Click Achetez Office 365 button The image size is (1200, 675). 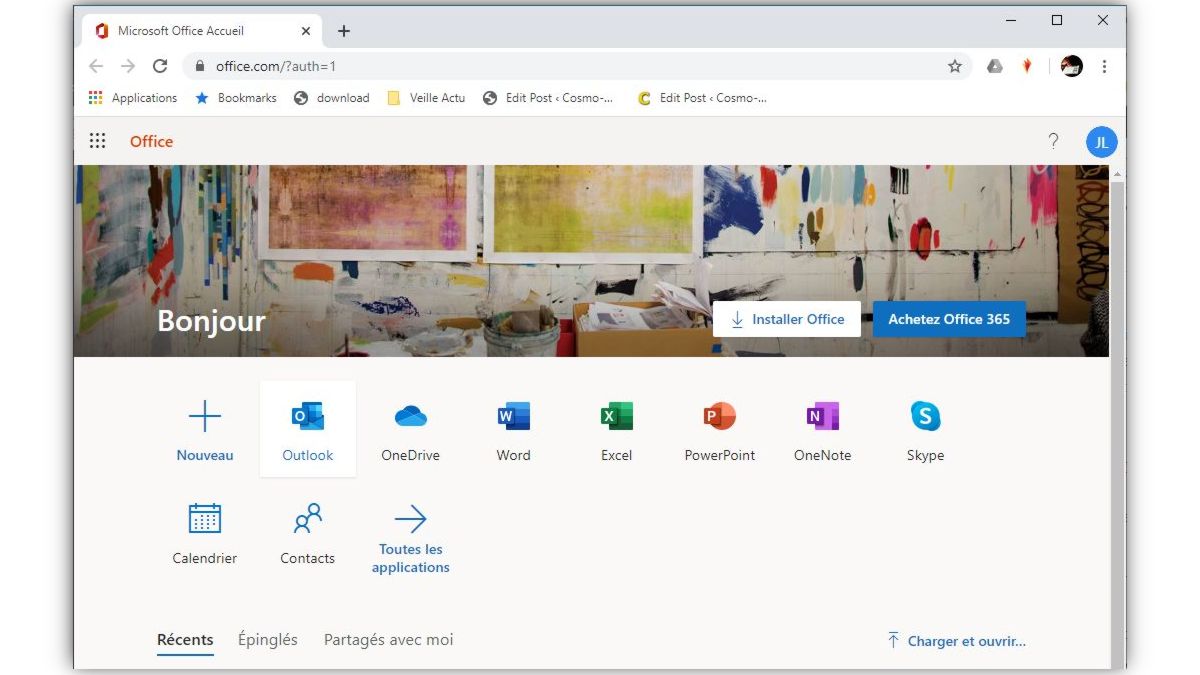point(948,319)
